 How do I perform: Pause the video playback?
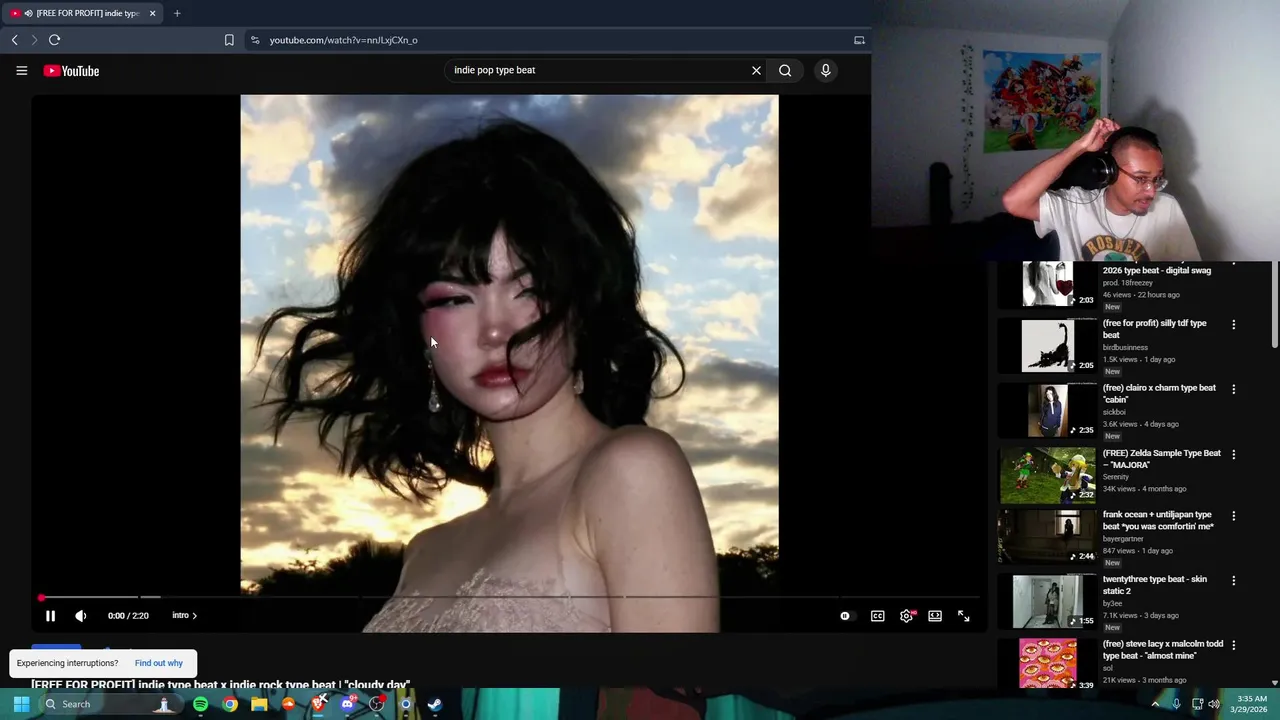(x=50, y=616)
